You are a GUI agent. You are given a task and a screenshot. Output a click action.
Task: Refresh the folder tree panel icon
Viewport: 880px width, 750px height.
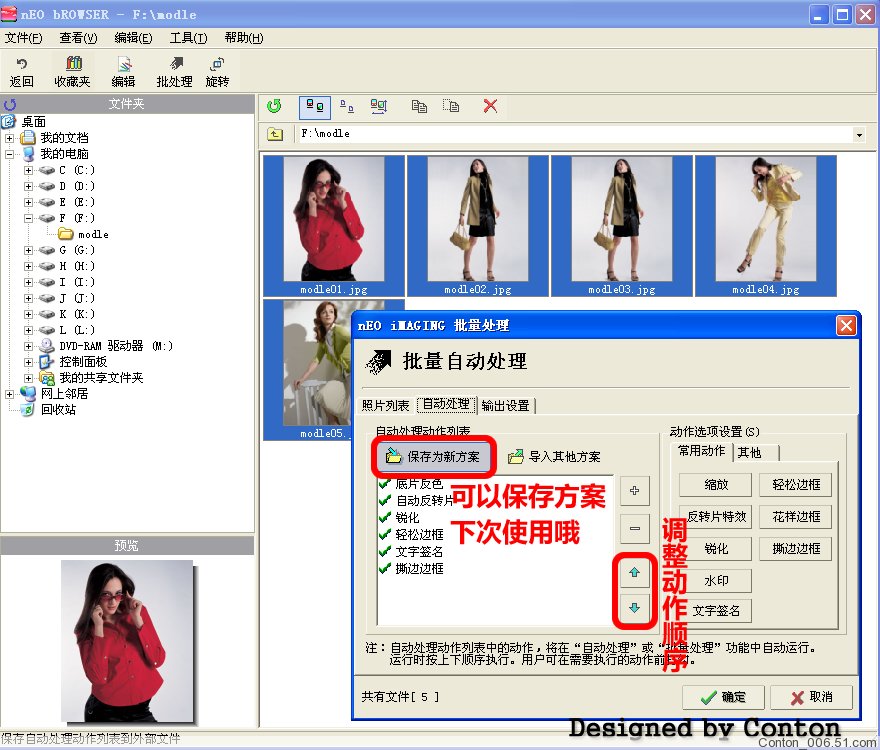click(x=10, y=104)
